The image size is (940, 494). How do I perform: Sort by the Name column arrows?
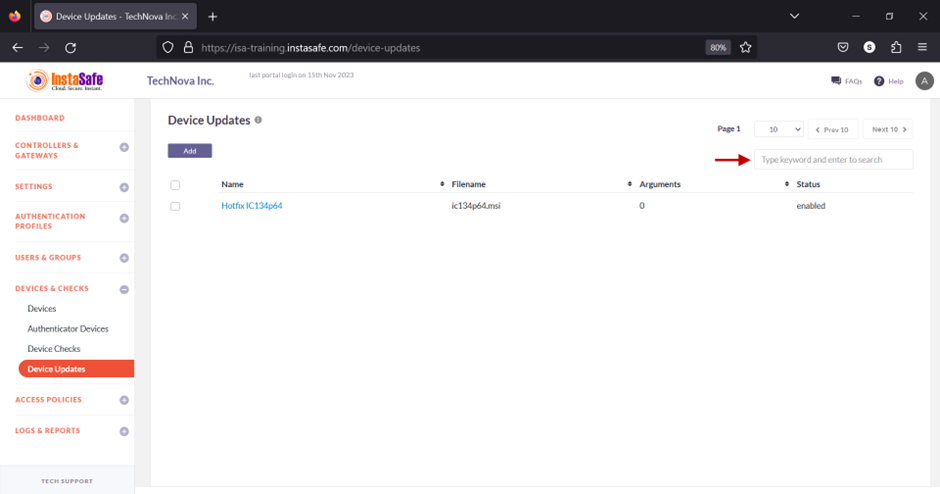pos(442,184)
